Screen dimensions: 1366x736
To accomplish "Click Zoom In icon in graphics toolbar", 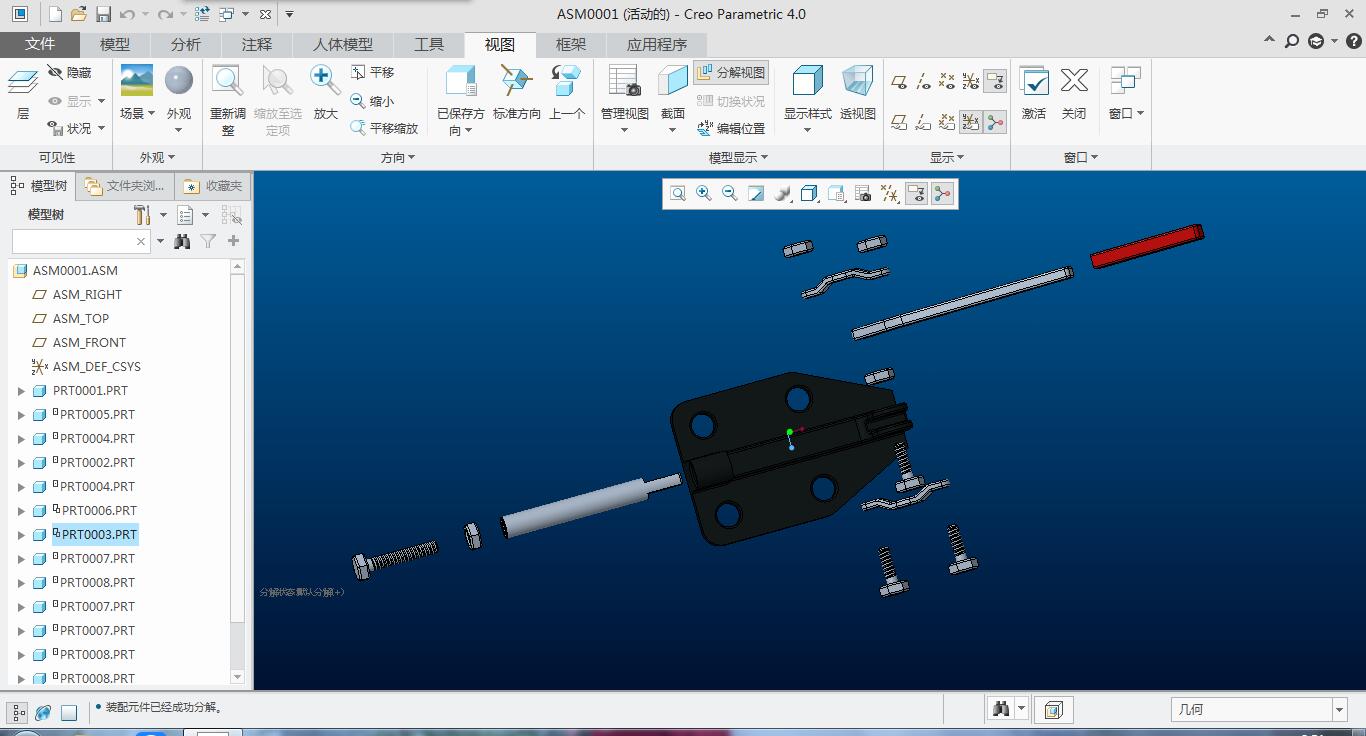I will [x=704, y=194].
